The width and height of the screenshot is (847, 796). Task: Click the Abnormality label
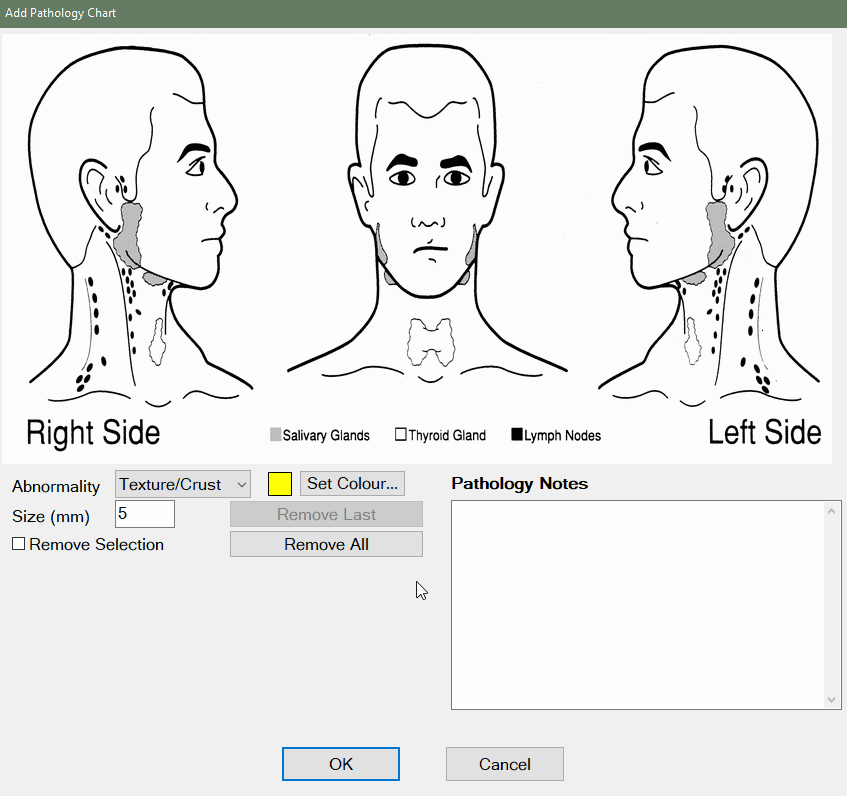tap(56, 486)
